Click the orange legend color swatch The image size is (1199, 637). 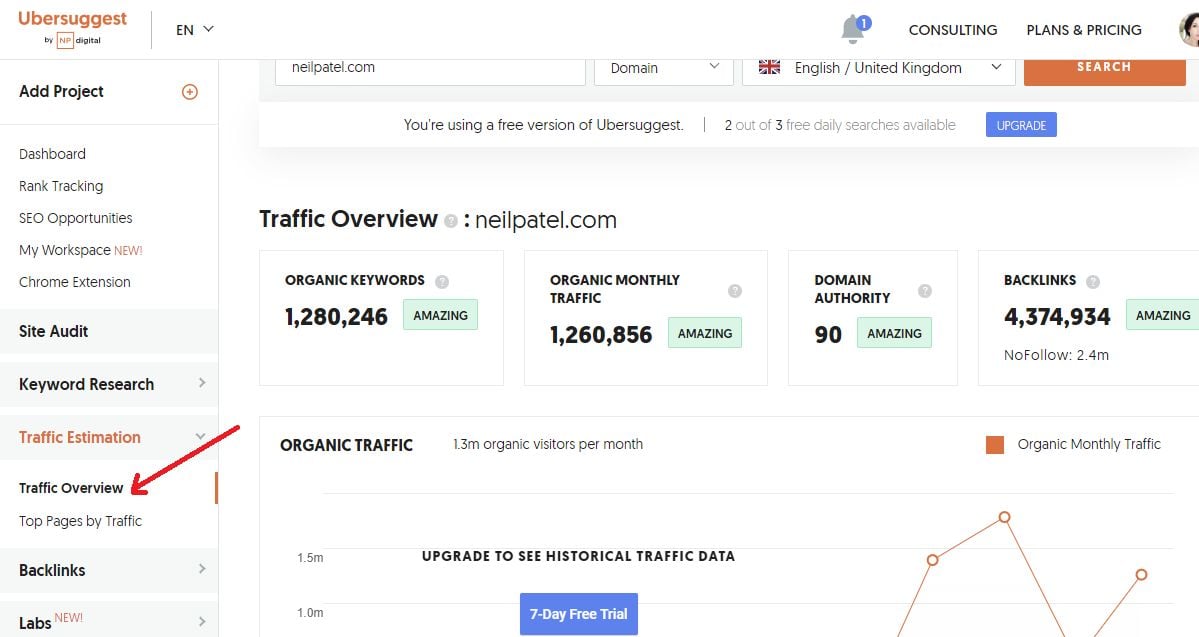pyautogui.click(x=995, y=443)
